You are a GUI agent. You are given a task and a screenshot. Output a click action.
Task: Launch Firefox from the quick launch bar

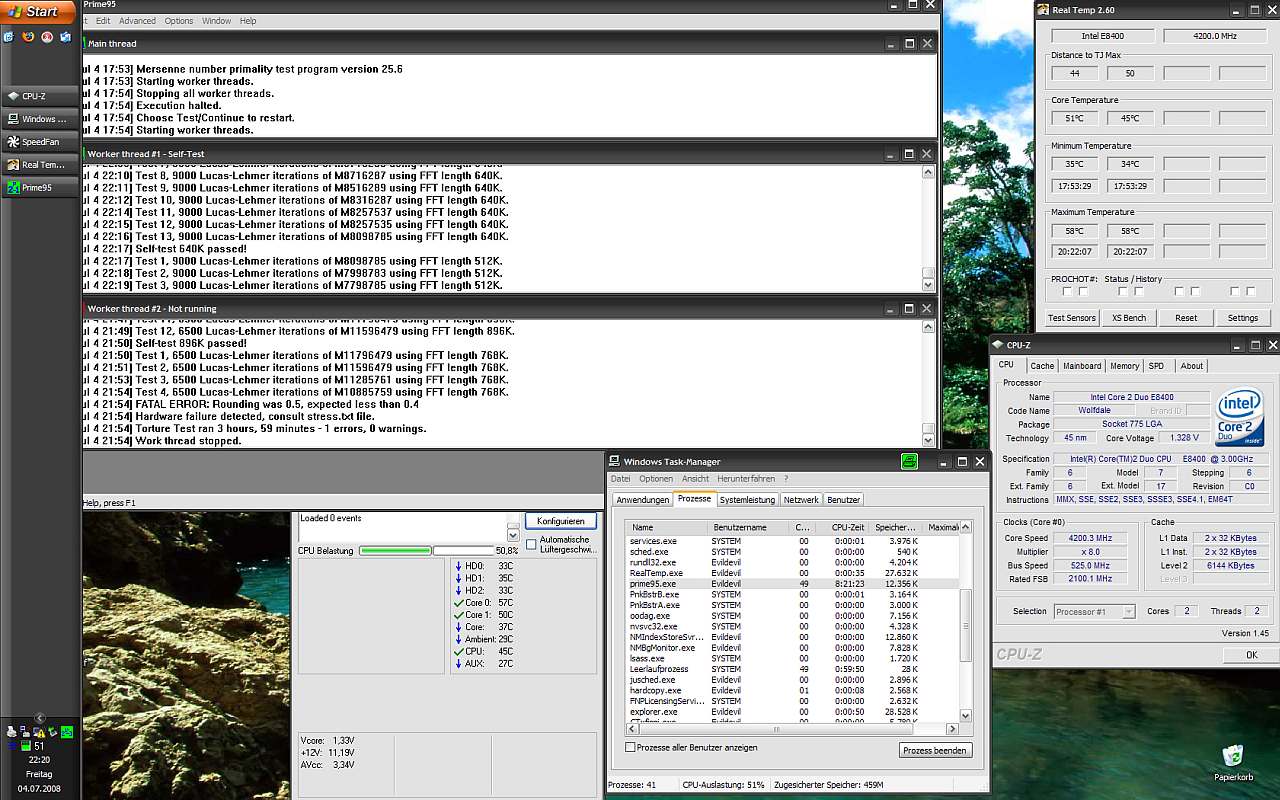28,37
